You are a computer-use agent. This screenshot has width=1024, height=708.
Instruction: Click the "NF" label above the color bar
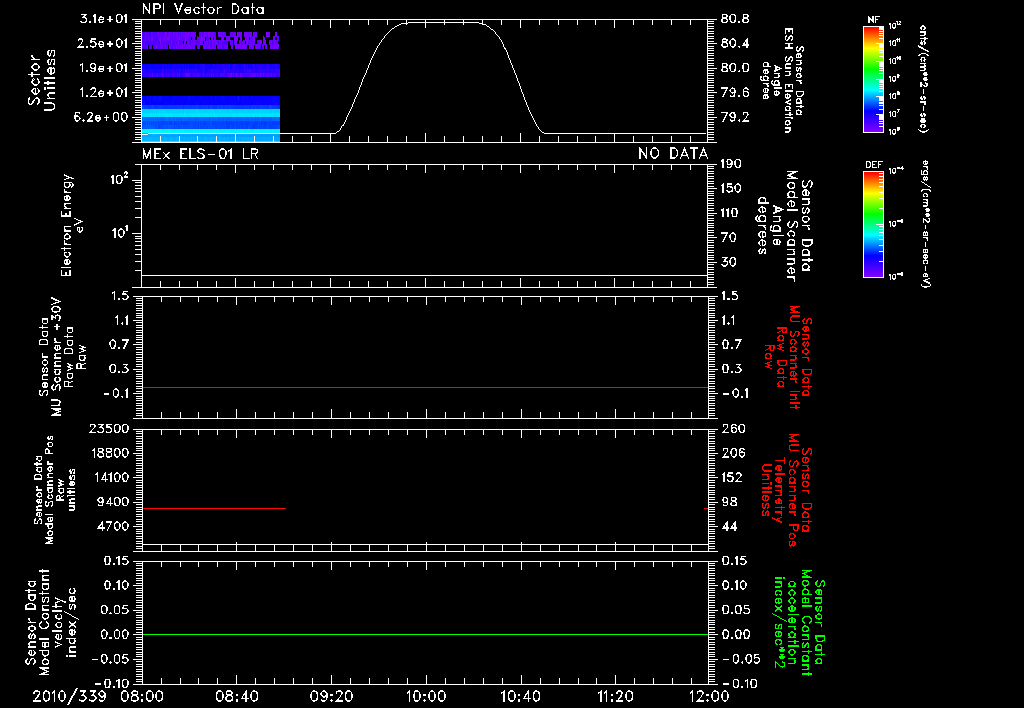pos(873,20)
